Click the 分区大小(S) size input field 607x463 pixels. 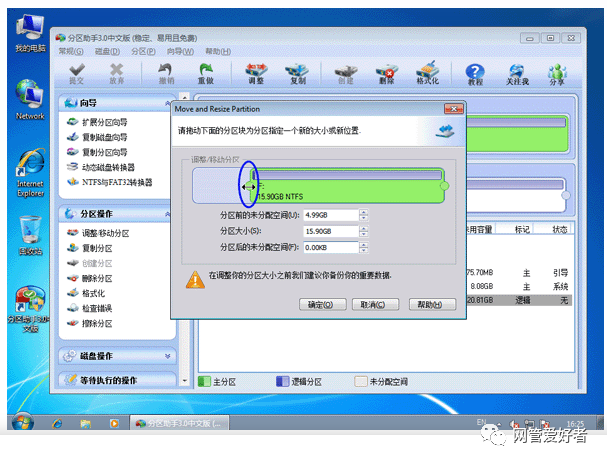328,231
